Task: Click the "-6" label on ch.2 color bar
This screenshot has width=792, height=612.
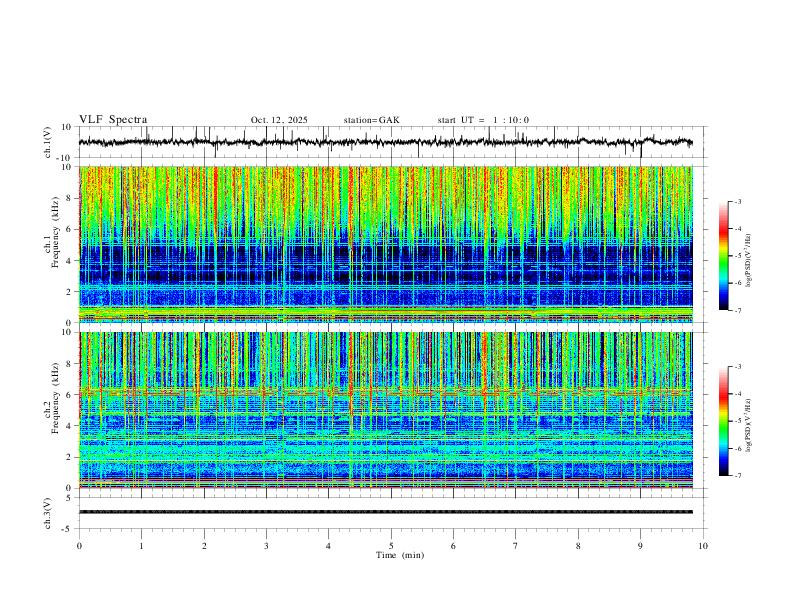Action: (737, 448)
